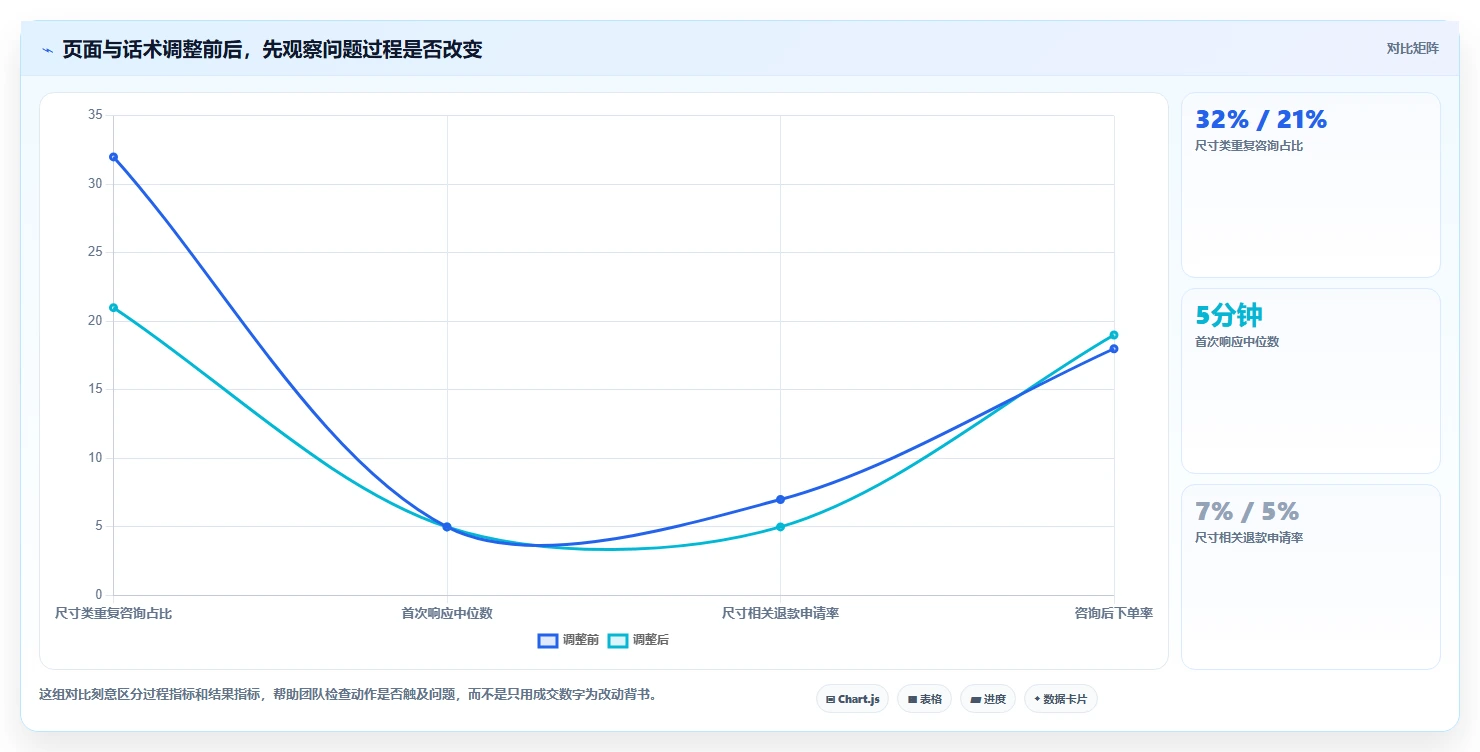Click the y-axis tick 10
The width and height of the screenshot is (1480, 752).
[96, 458]
